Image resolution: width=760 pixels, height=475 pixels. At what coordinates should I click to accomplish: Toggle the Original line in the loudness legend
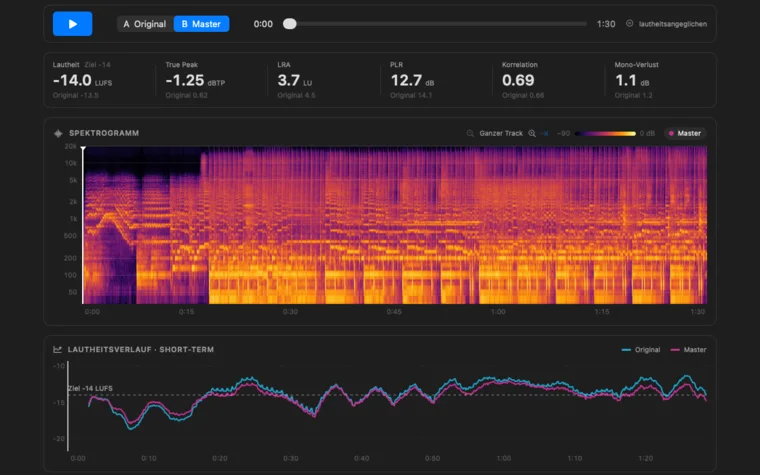click(x=641, y=349)
